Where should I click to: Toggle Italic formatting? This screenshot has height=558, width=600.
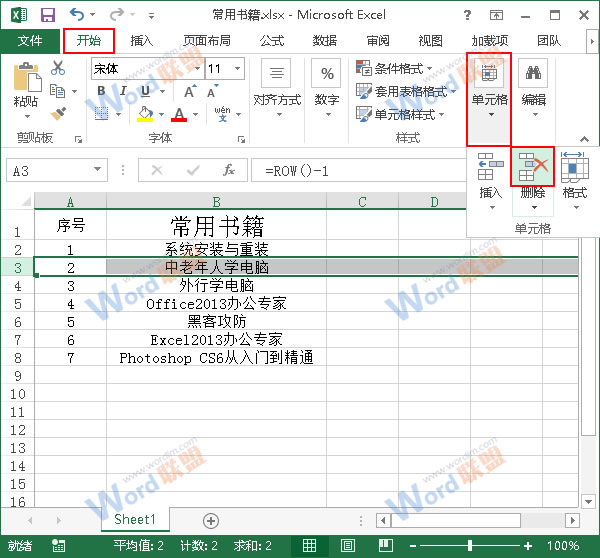pyautogui.click(x=123, y=92)
